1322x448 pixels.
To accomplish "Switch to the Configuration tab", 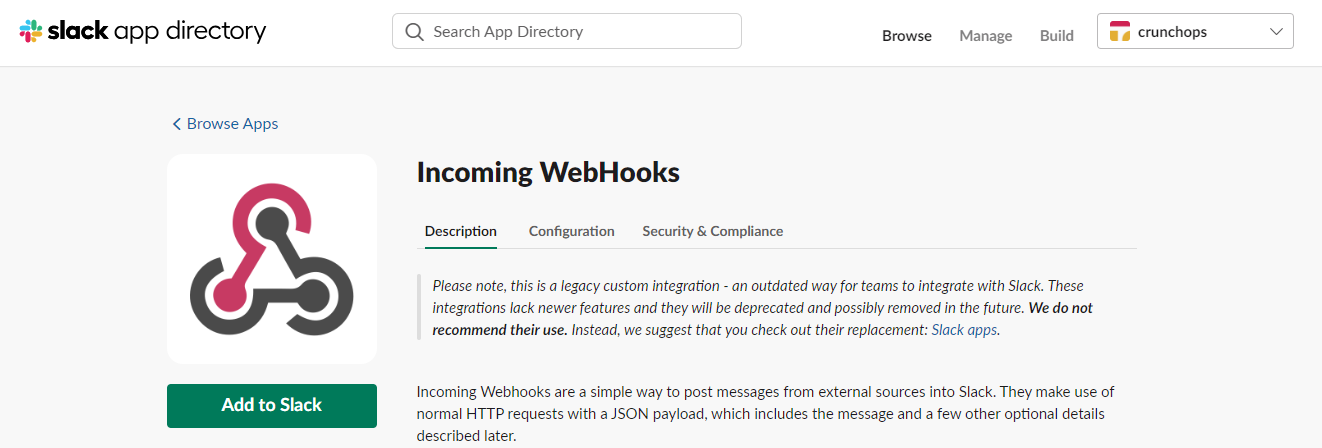I will coord(571,231).
